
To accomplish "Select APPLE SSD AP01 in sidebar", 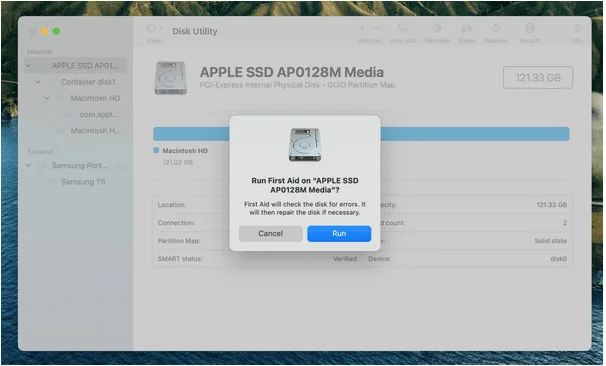I will coord(76,66).
